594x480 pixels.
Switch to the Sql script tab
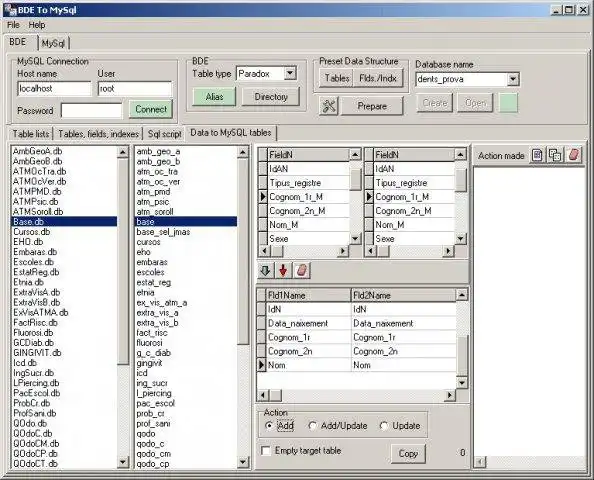pos(164,134)
